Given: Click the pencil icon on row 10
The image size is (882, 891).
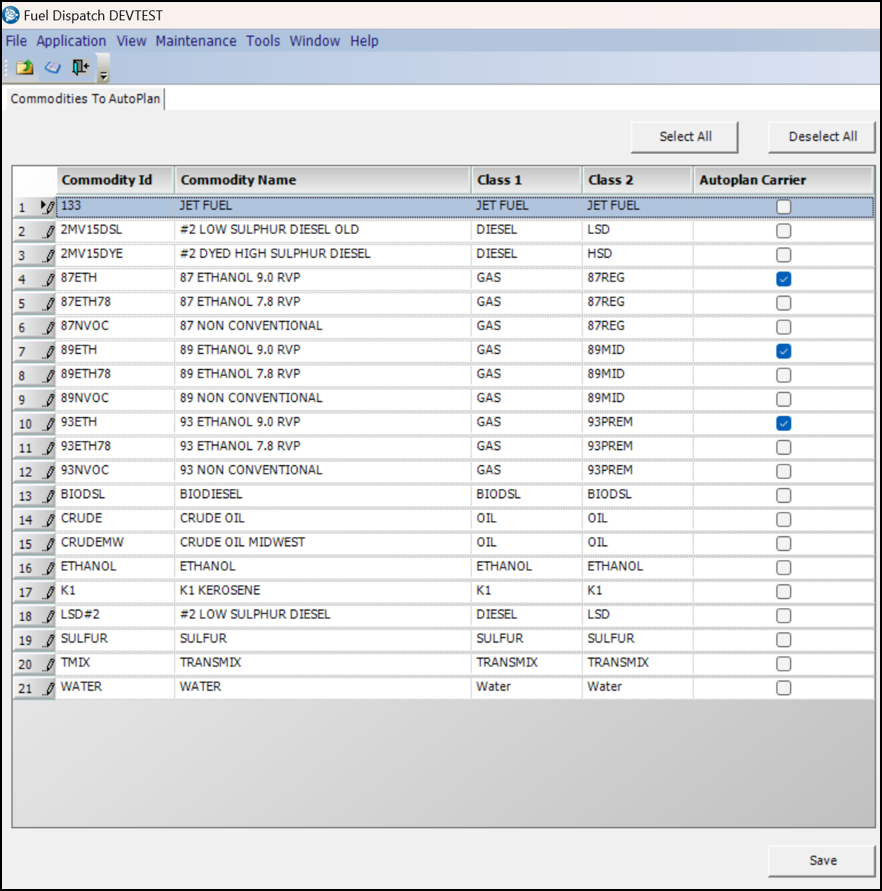Looking at the screenshot, I should coord(48,424).
